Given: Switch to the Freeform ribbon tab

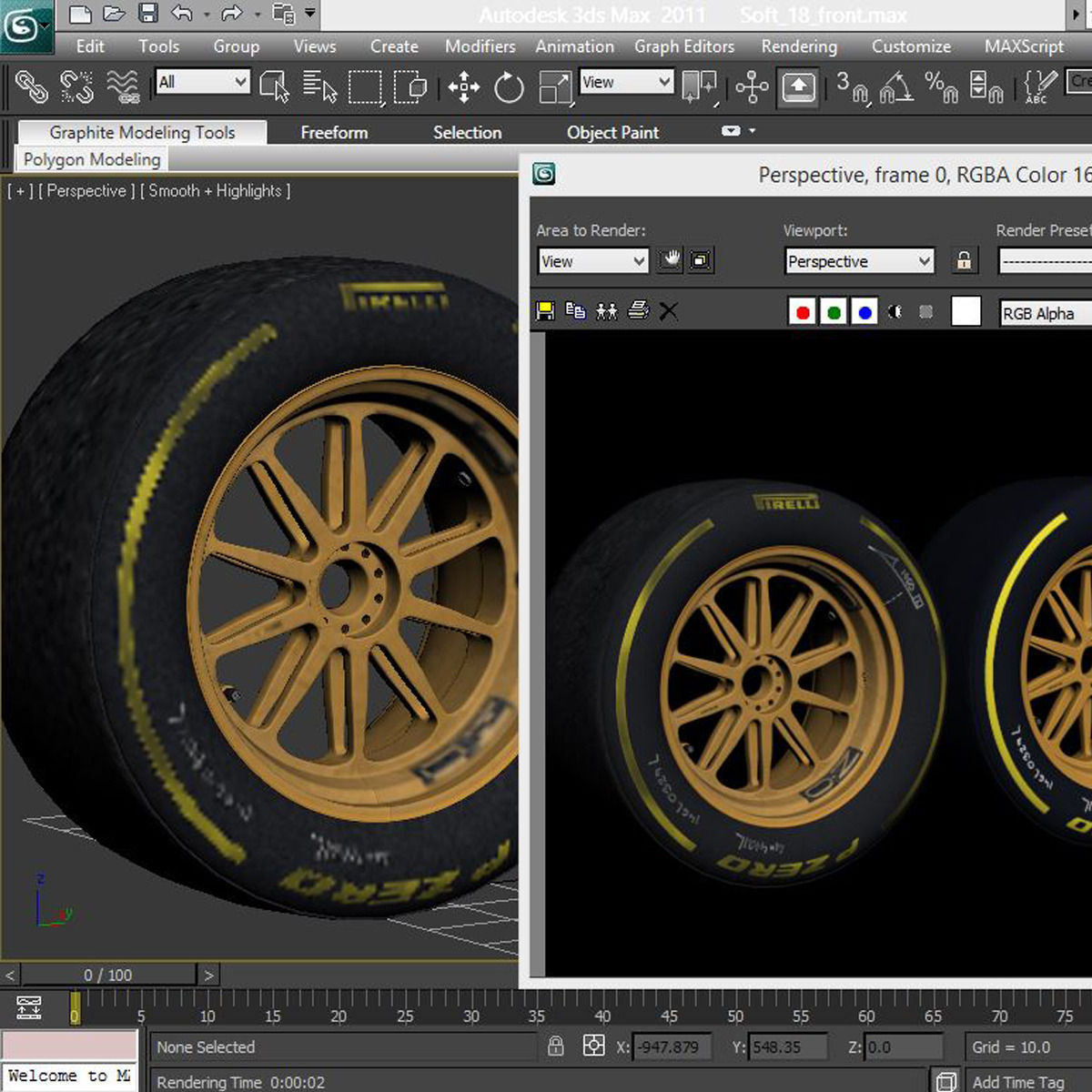Looking at the screenshot, I should (x=334, y=133).
